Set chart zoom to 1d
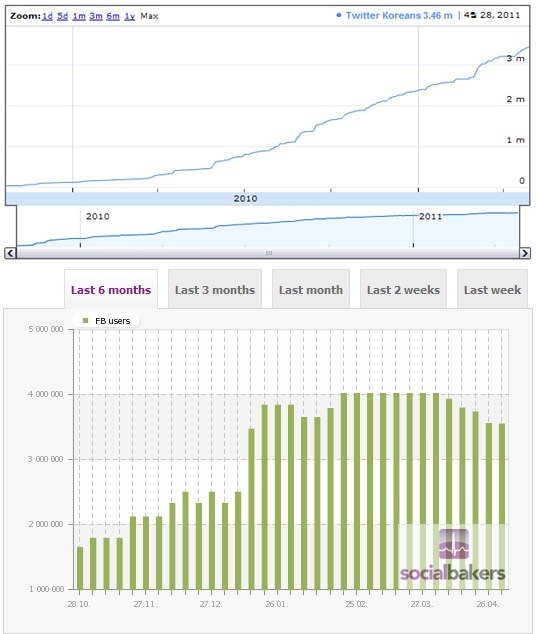Viewport: 536px width, 634px height. [x=47, y=16]
